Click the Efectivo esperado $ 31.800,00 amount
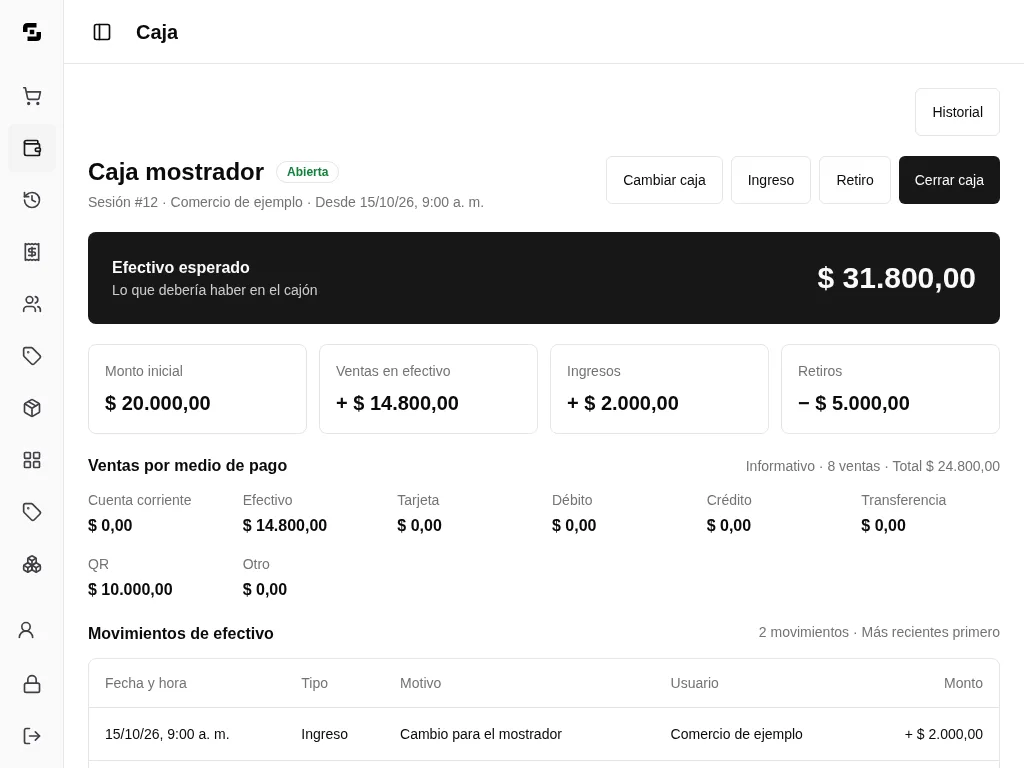The height and width of the screenshot is (768, 1024). point(896,278)
